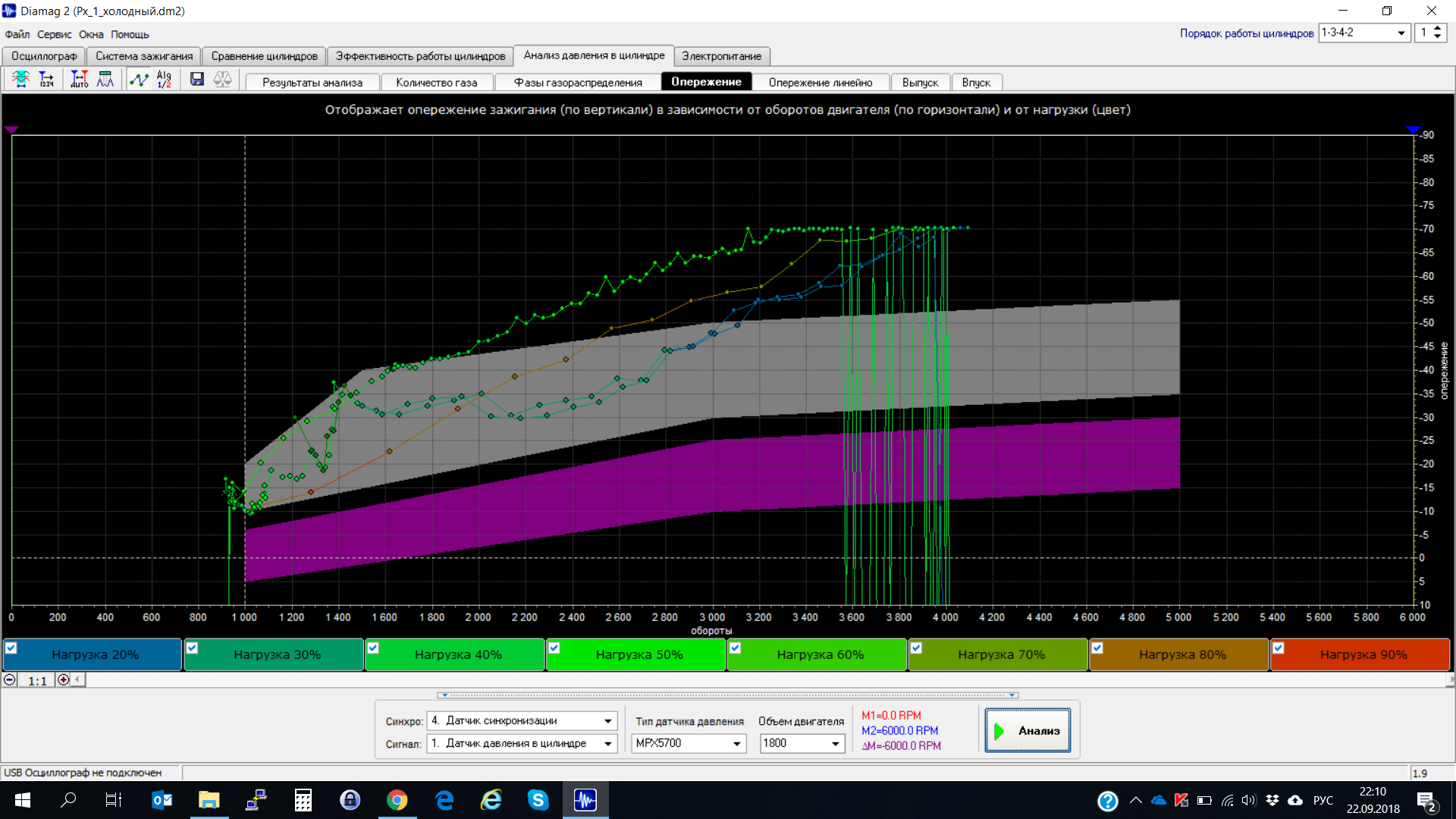Open Google Chrome from the taskbar

pyautogui.click(x=397, y=800)
